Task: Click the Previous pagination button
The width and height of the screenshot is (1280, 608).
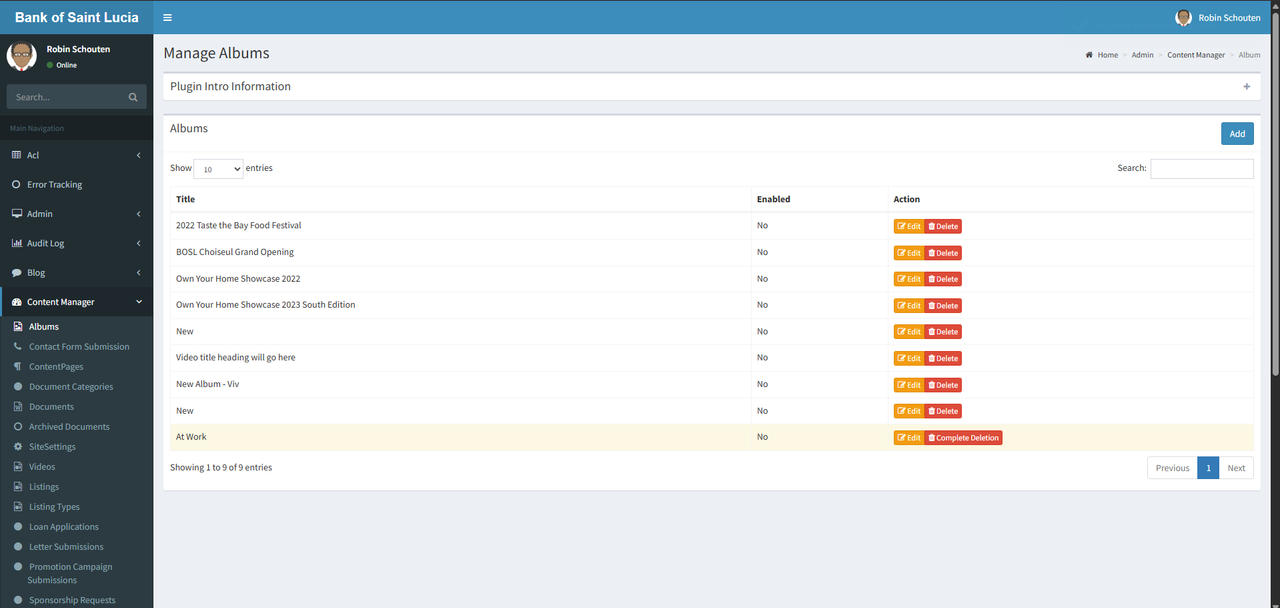Action: (1172, 468)
